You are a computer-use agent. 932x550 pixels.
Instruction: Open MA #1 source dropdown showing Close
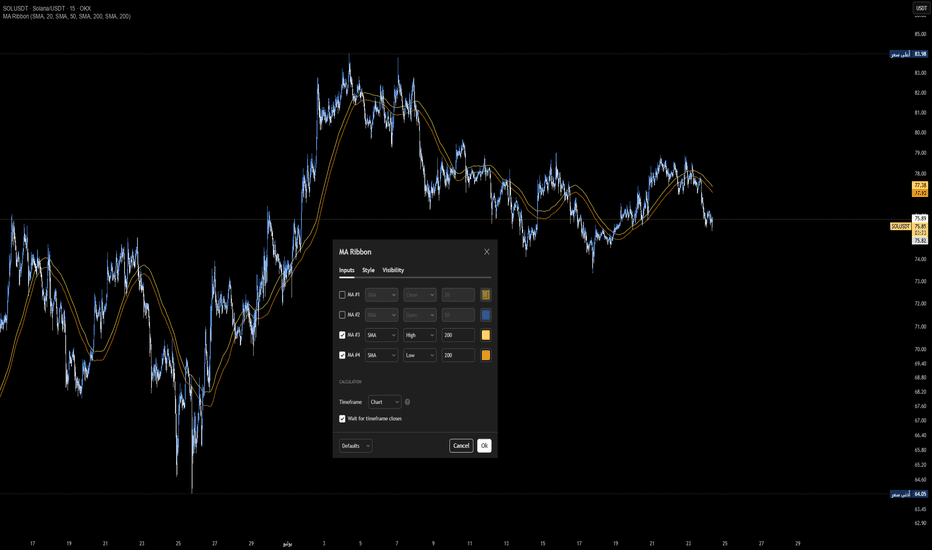tap(420, 295)
